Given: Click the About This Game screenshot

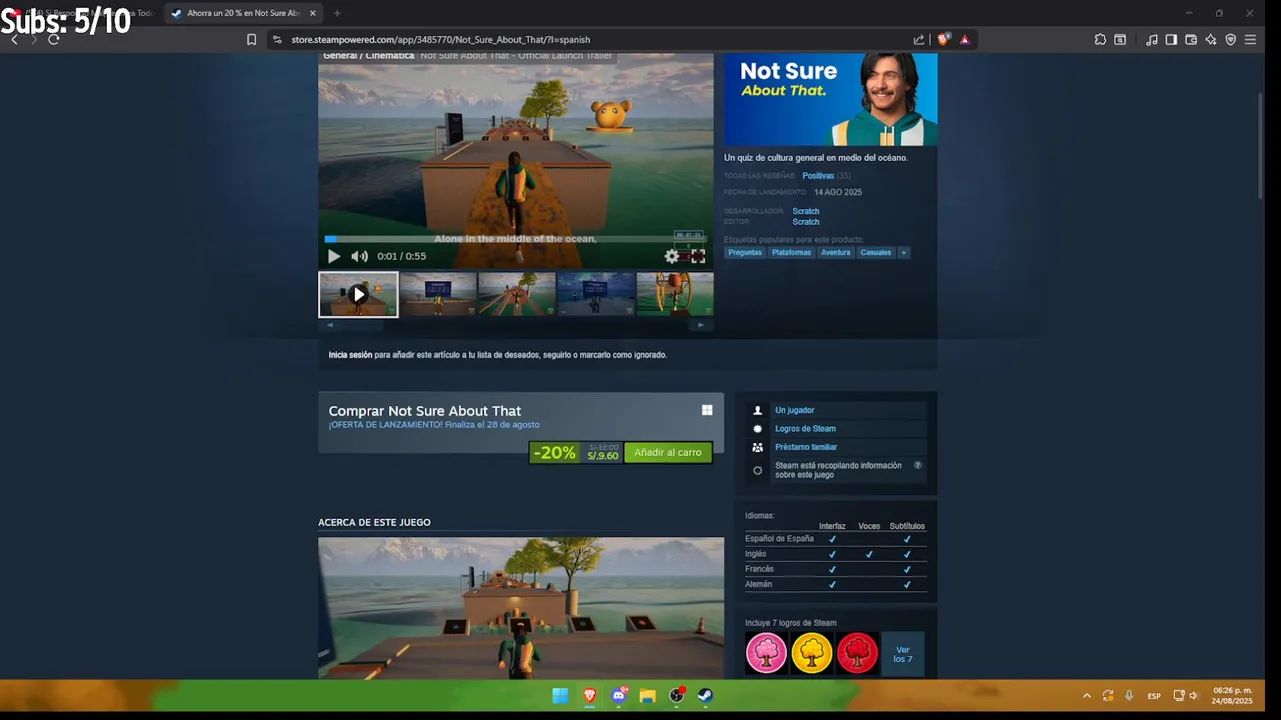Looking at the screenshot, I should point(521,608).
